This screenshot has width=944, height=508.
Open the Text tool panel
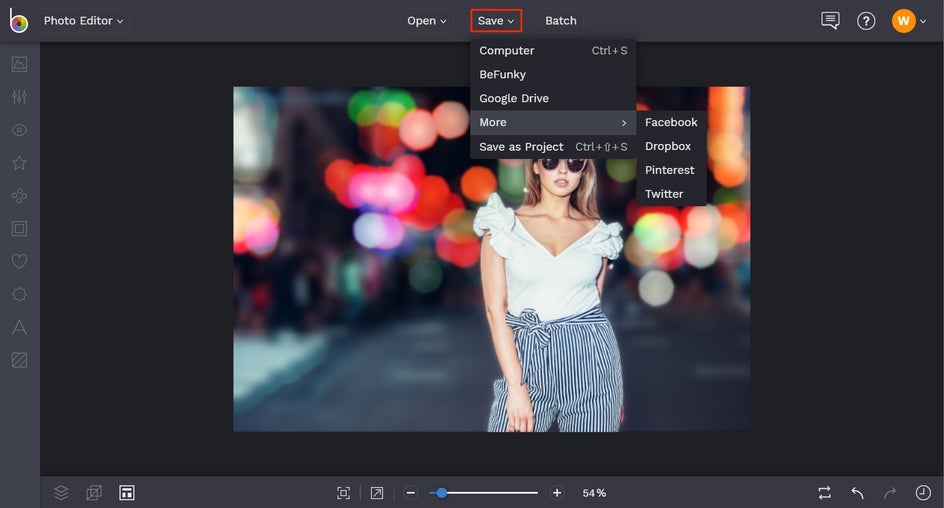pyautogui.click(x=19, y=327)
